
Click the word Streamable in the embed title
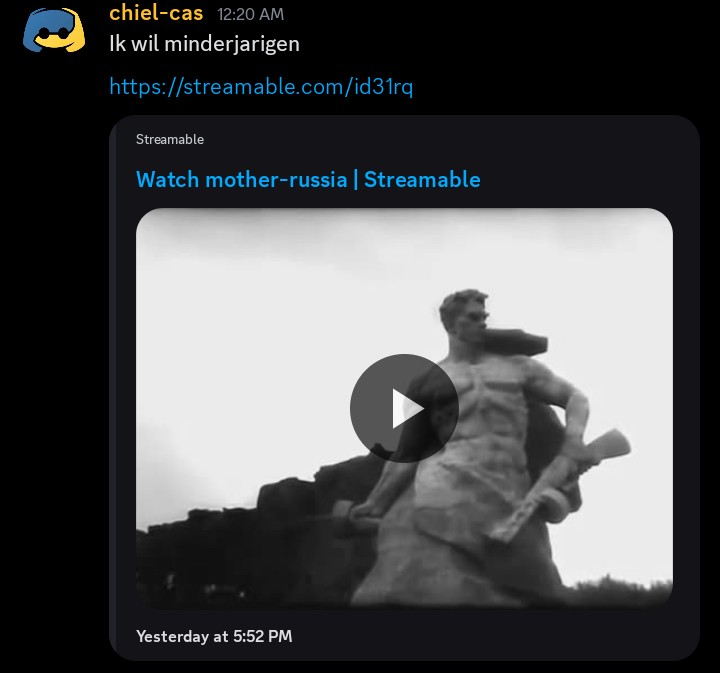(x=422, y=179)
